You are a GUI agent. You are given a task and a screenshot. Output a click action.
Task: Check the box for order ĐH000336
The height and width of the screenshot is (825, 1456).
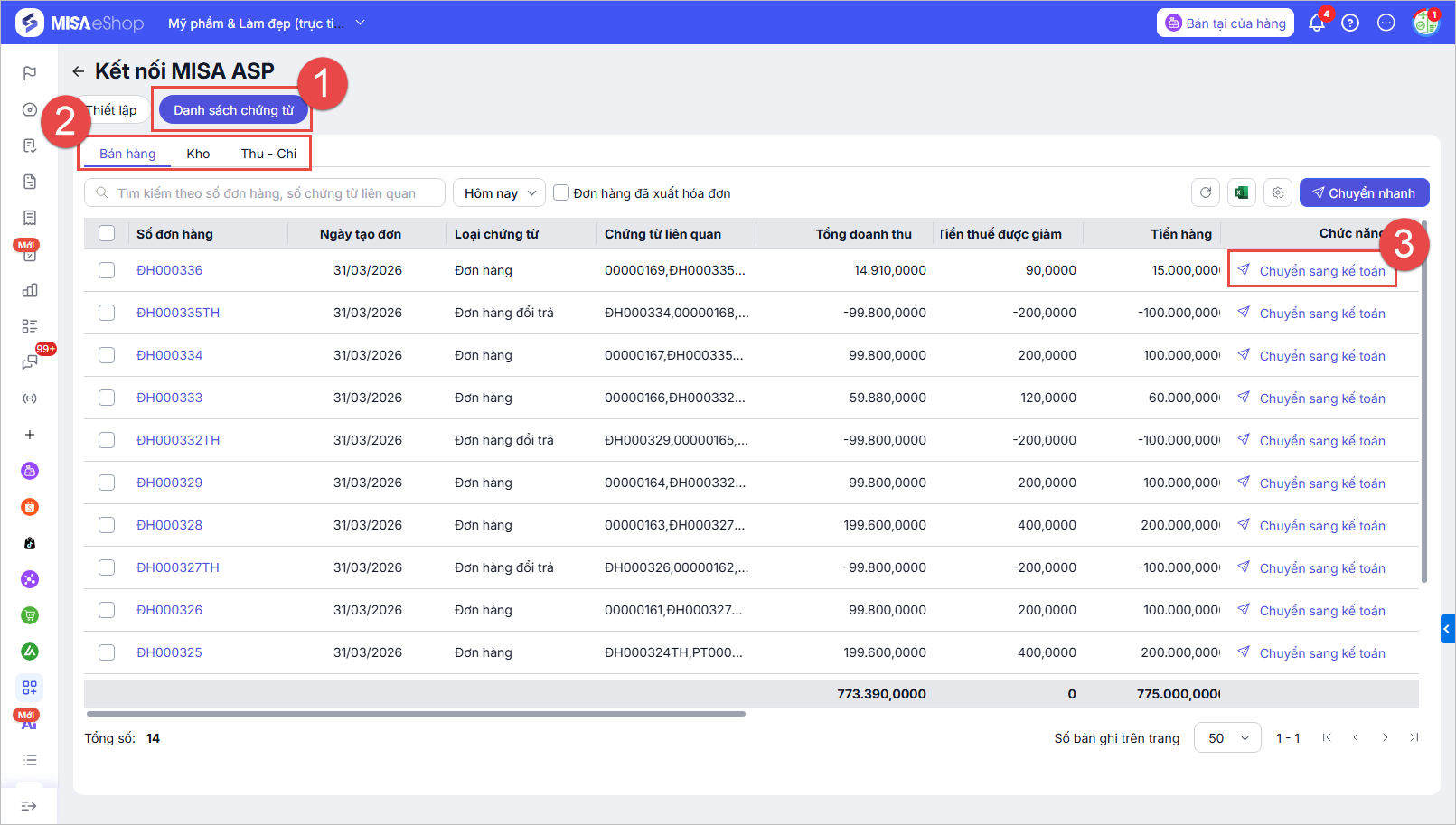pyautogui.click(x=107, y=270)
